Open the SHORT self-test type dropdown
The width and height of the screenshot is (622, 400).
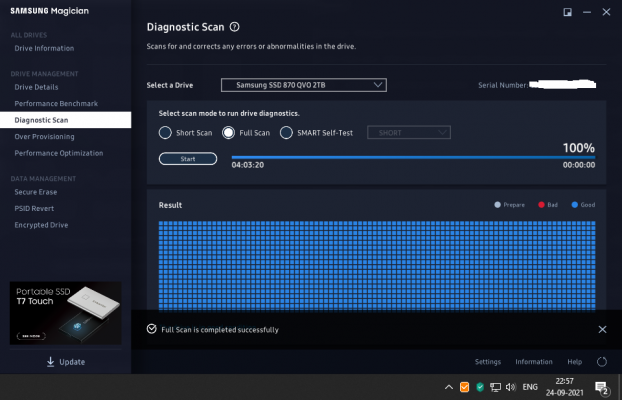point(409,133)
